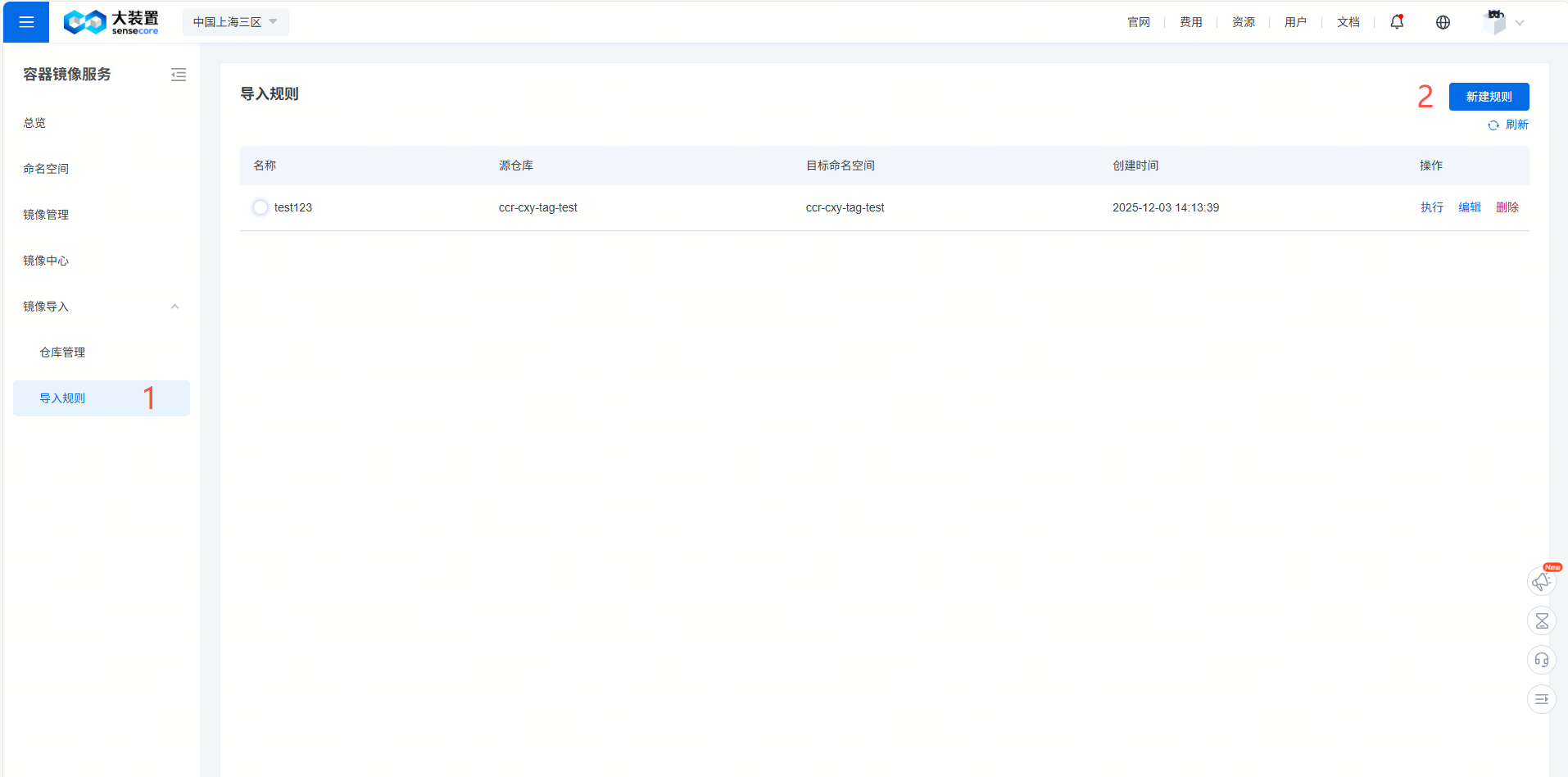The width and height of the screenshot is (1568, 777).
Task: Click 删除 for rule test123
Action: tap(1507, 207)
